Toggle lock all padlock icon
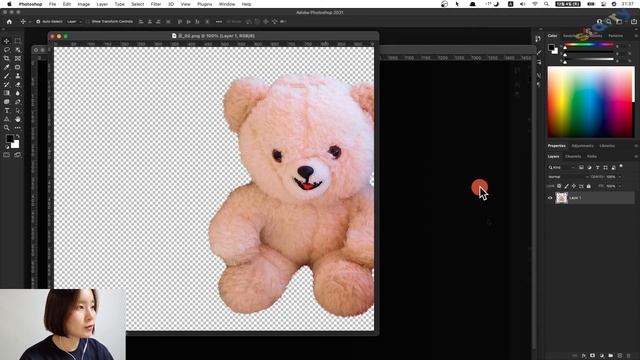This screenshot has width=640, height=360. 589,186
